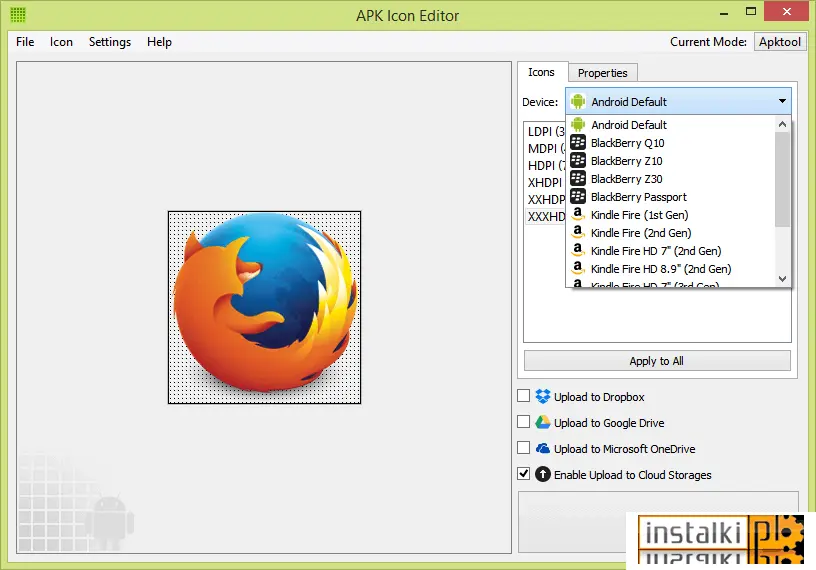The height and width of the screenshot is (570, 816).
Task: Maximize the APK Icon Editor window
Action: tap(750, 11)
